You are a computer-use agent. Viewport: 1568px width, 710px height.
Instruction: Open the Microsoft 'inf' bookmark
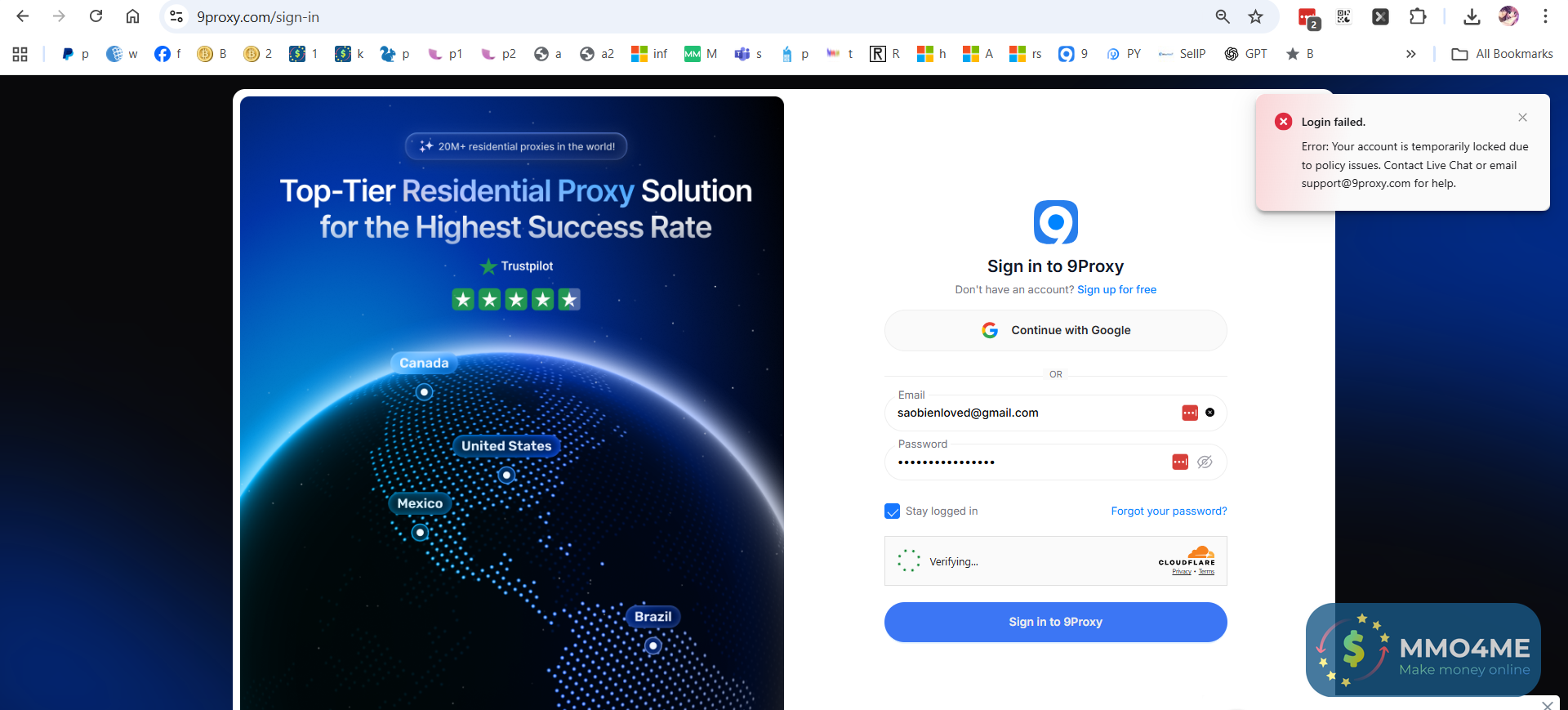pyautogui.click(x=649, y=54)
